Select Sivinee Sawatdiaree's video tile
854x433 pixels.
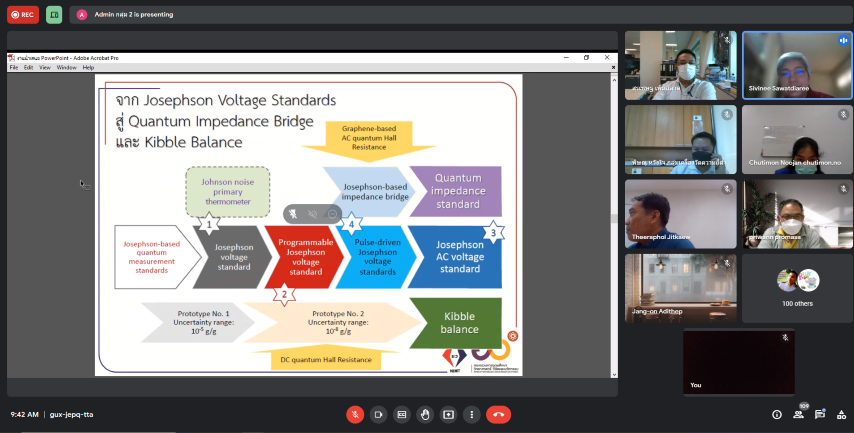point(797,65)
